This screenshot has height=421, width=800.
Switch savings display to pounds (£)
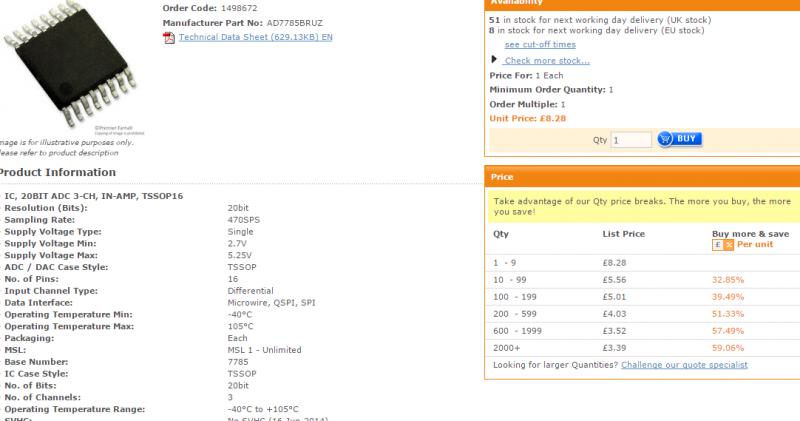click(x=717, y=244)
